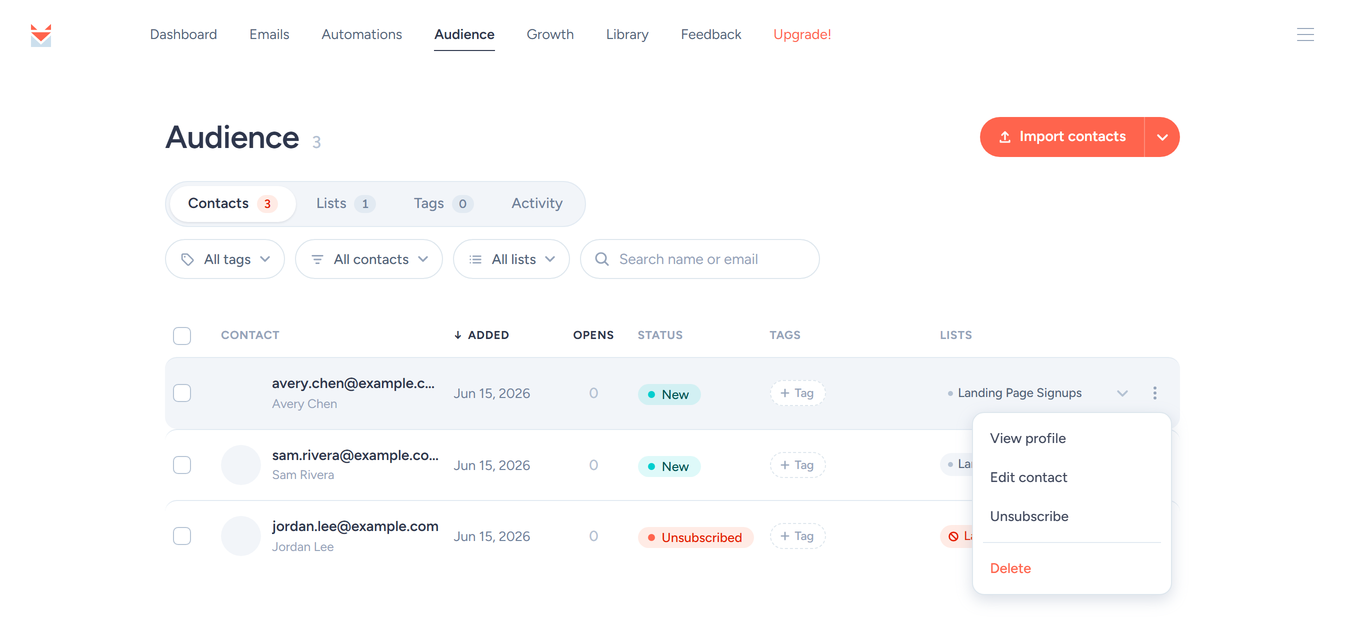The height and width of the screenshot is (625, 1360).
Task: Switch to the Tags tab
Action: tap(443, 203)
